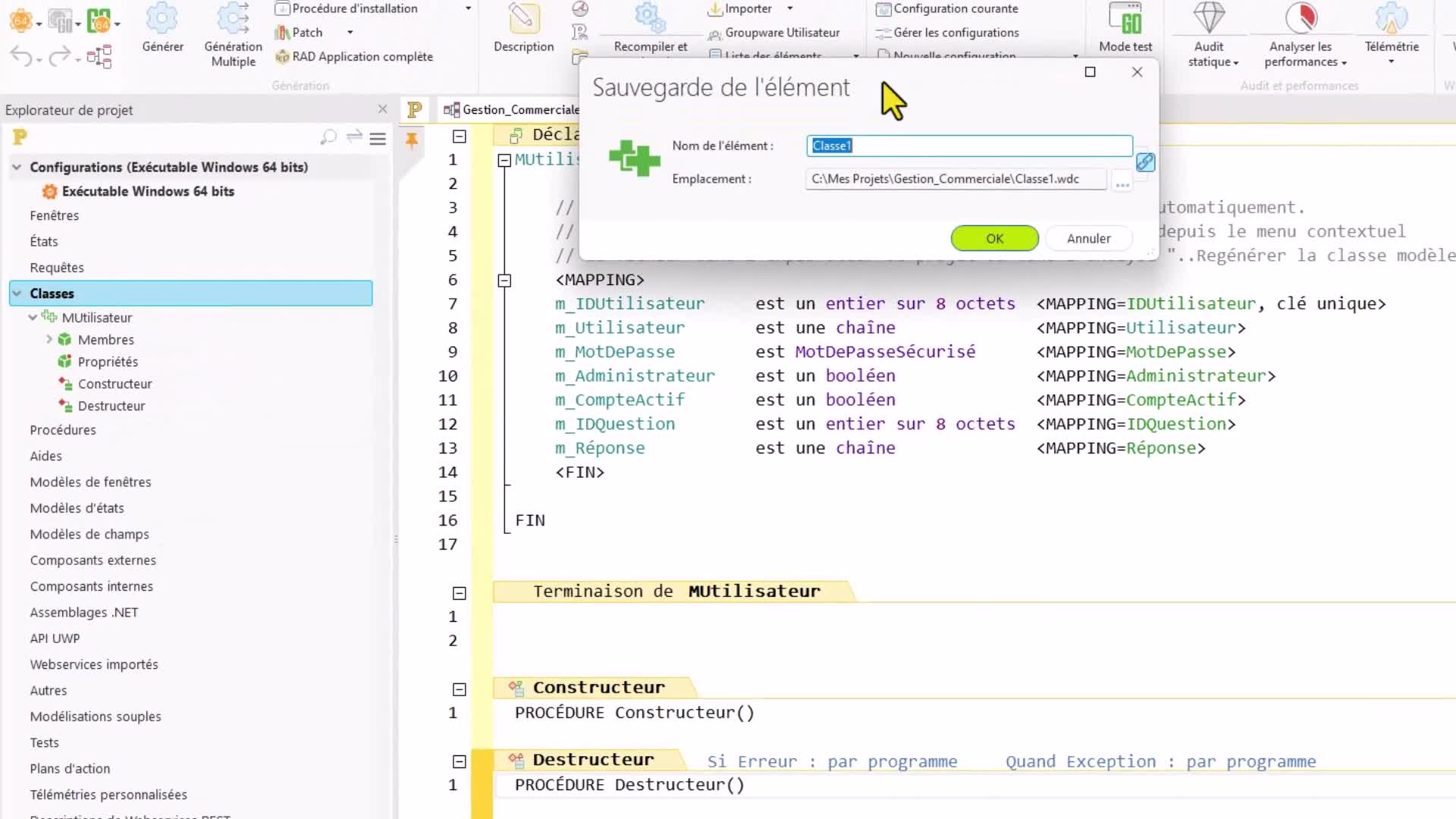Open the Patch dropdown arrow
The image size is (1456, 819).
(x=350, y=32)
